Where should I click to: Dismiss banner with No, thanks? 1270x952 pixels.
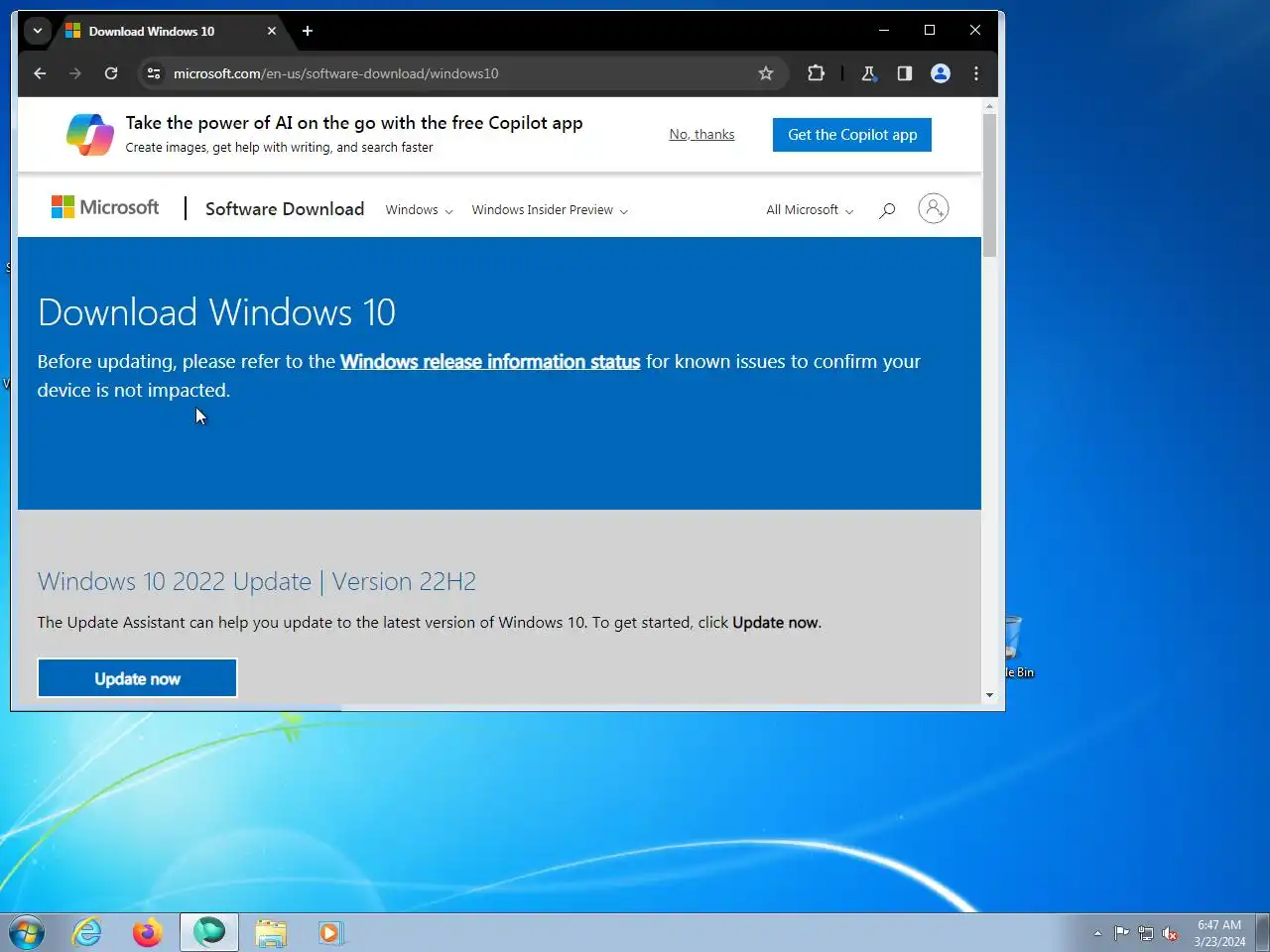click(701, 135)
